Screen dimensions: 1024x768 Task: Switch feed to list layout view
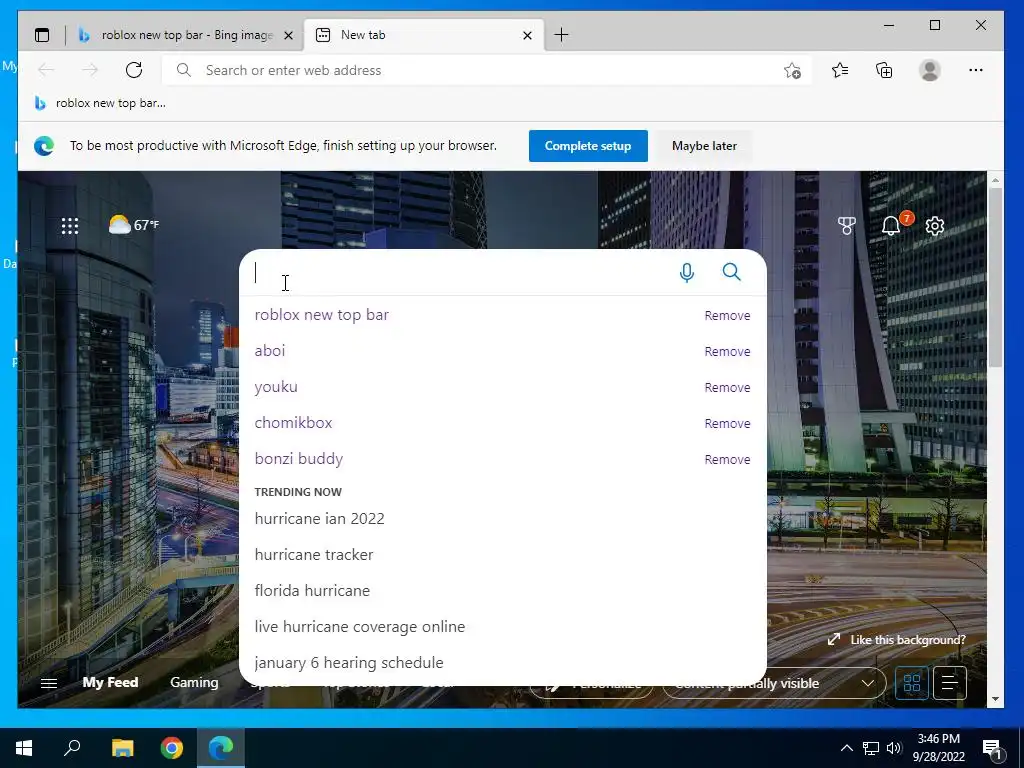(x=950, y=683)
